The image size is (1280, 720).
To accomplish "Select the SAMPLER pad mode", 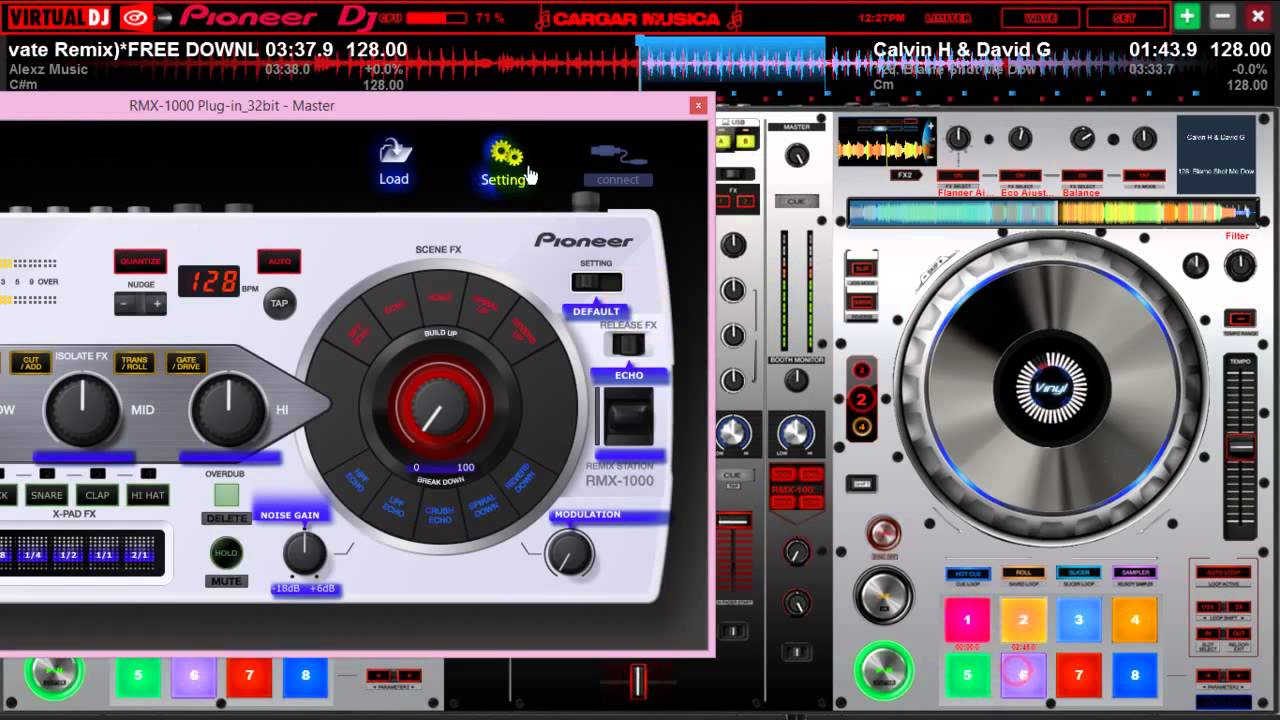I will pyautogui.click(x=1135, y=574).
